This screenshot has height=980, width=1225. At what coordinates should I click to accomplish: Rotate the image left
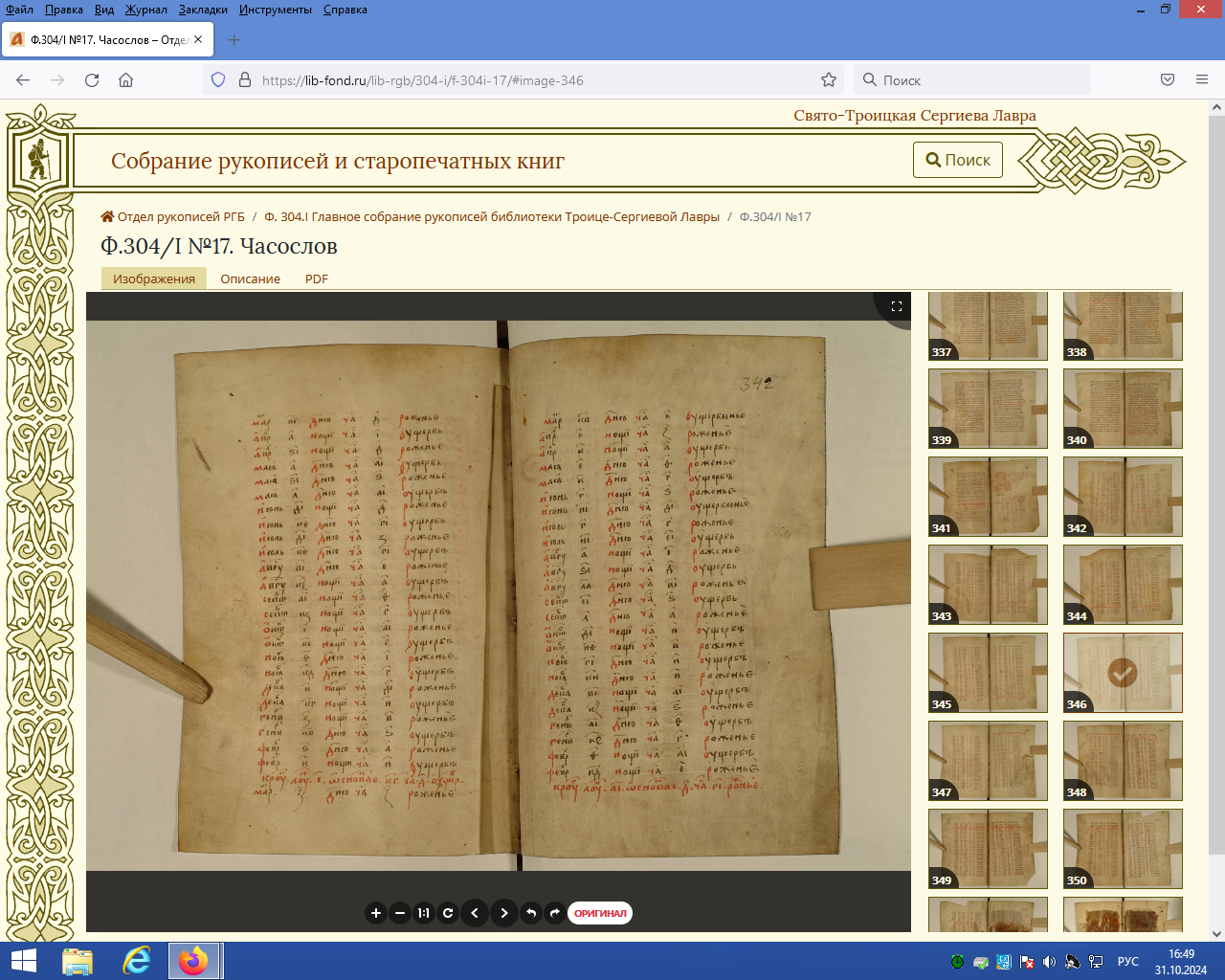pos(531,913)
